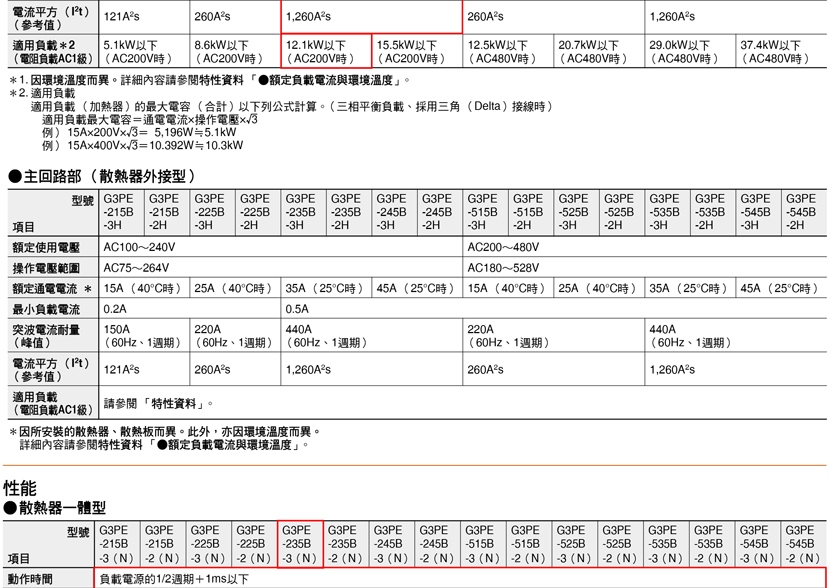Select column header G3PE-245B-3（N）
The image size is (830, 588).
[x=392, y=545]
